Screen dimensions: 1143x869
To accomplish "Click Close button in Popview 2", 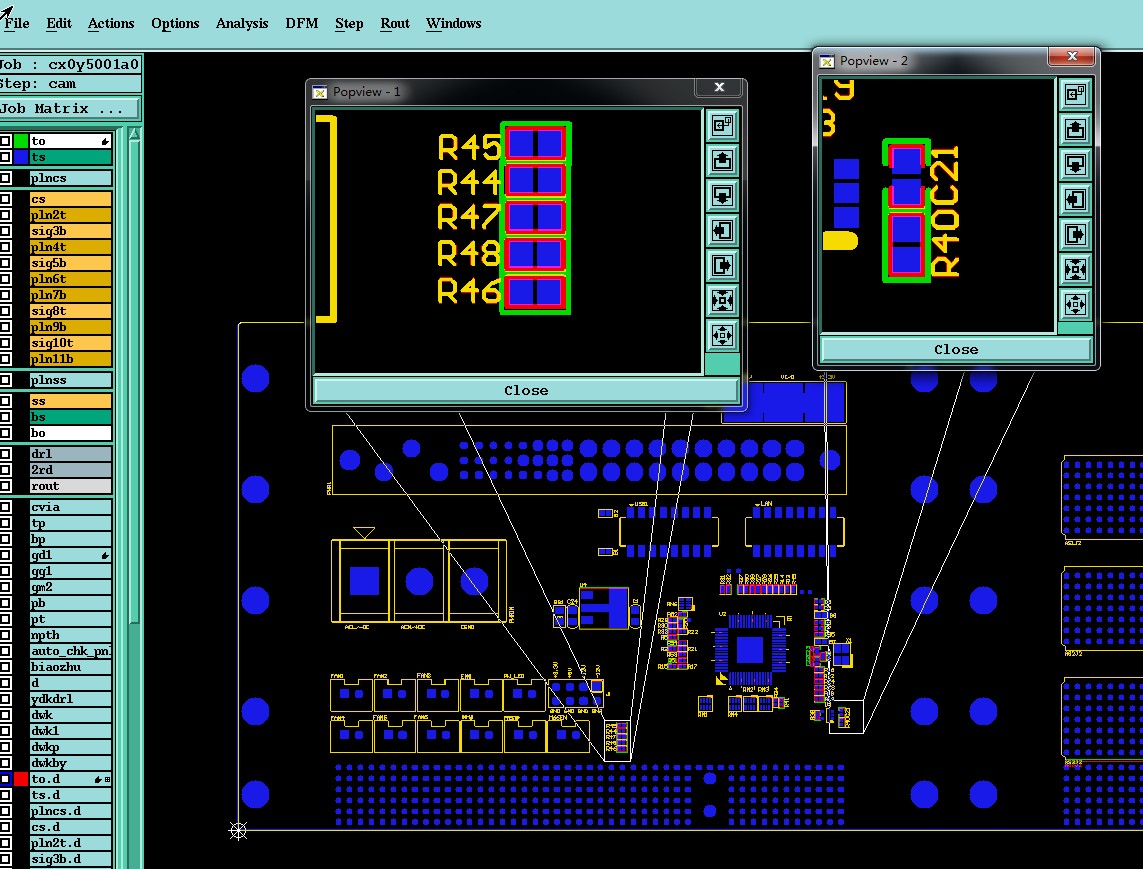I will (x=956, y=349).
